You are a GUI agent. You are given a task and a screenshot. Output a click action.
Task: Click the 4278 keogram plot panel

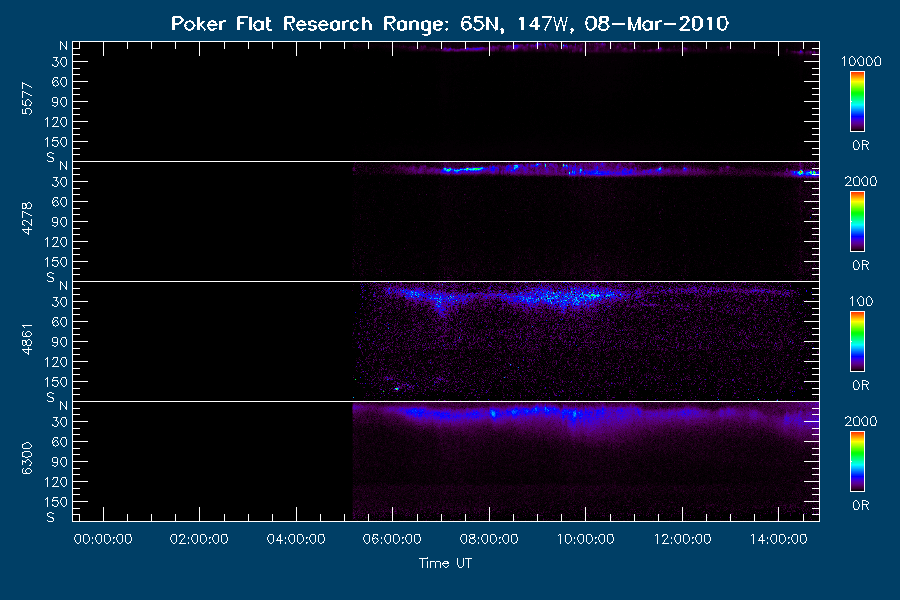click(446, 221)
